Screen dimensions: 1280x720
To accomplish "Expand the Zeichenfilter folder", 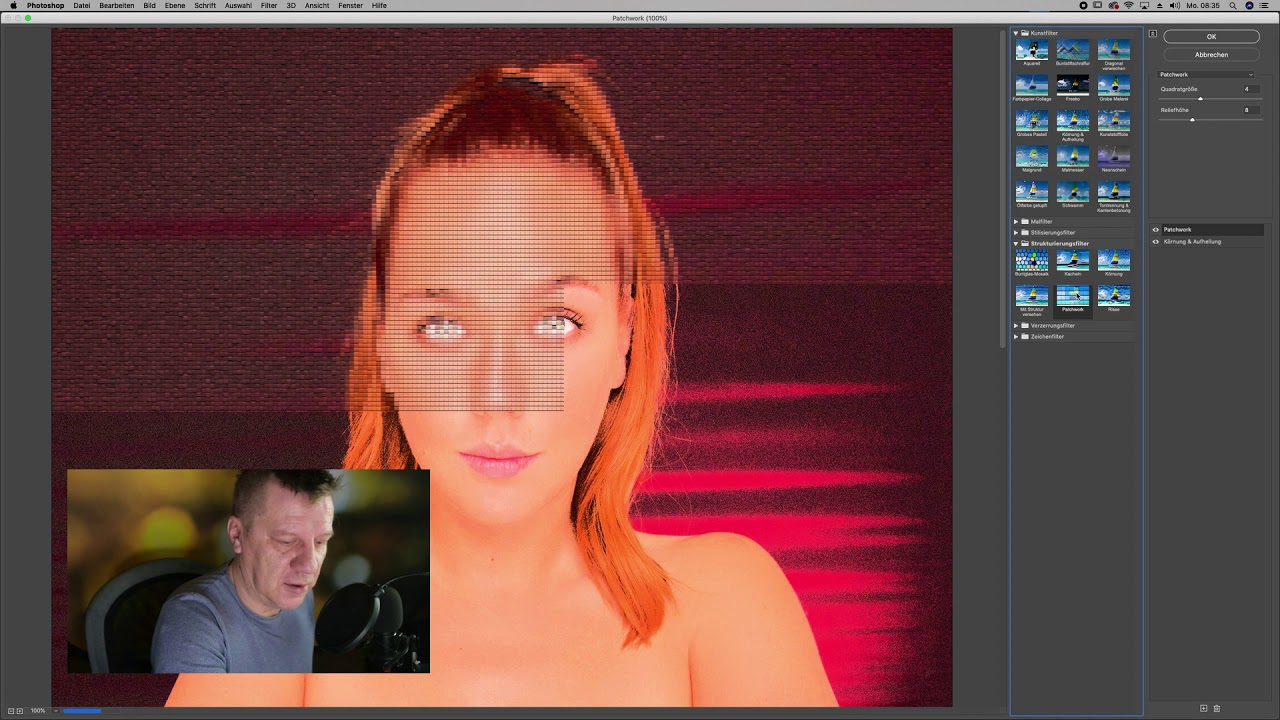I will (x=1016, y=336).
